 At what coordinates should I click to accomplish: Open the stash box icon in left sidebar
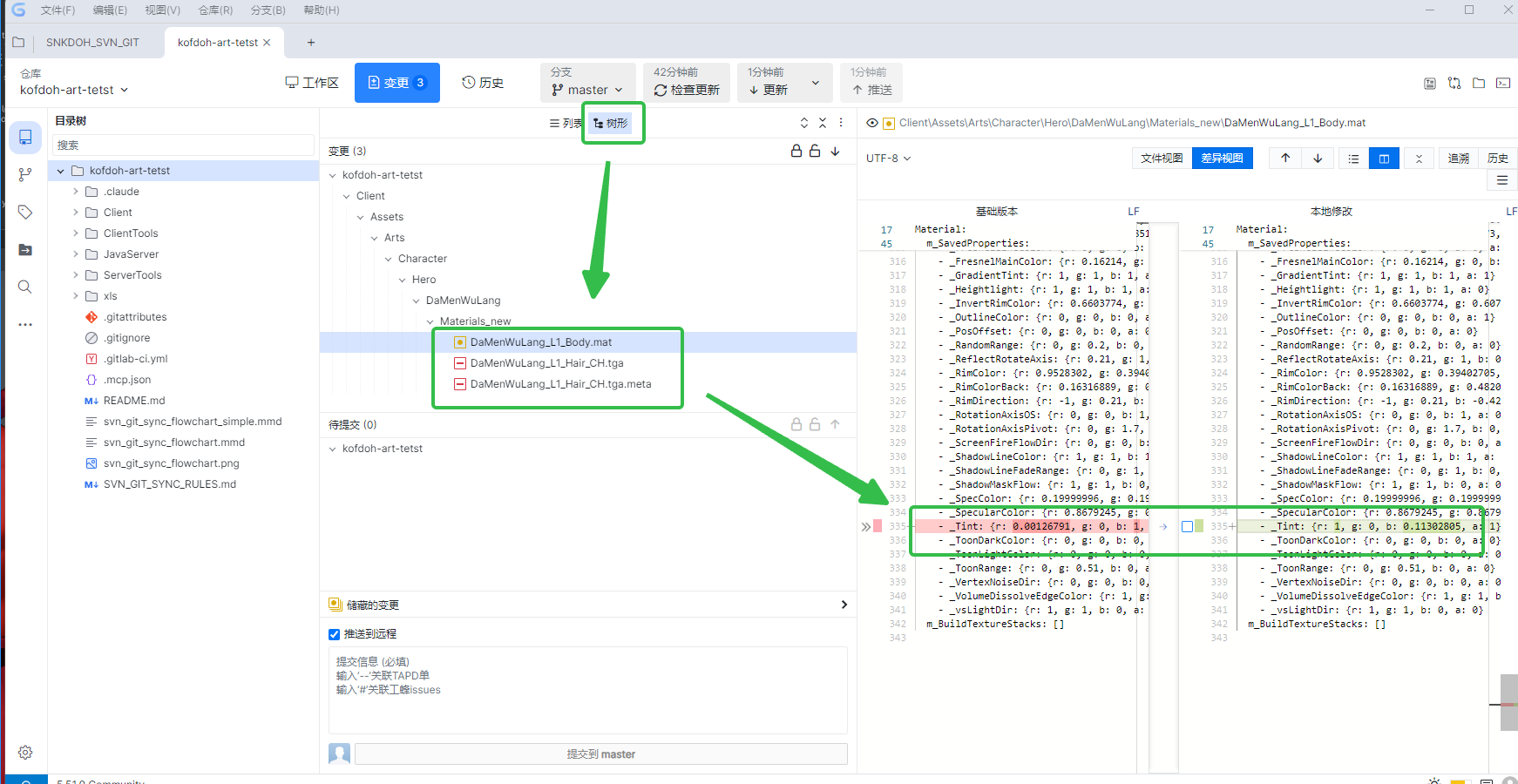pos(25,250)
